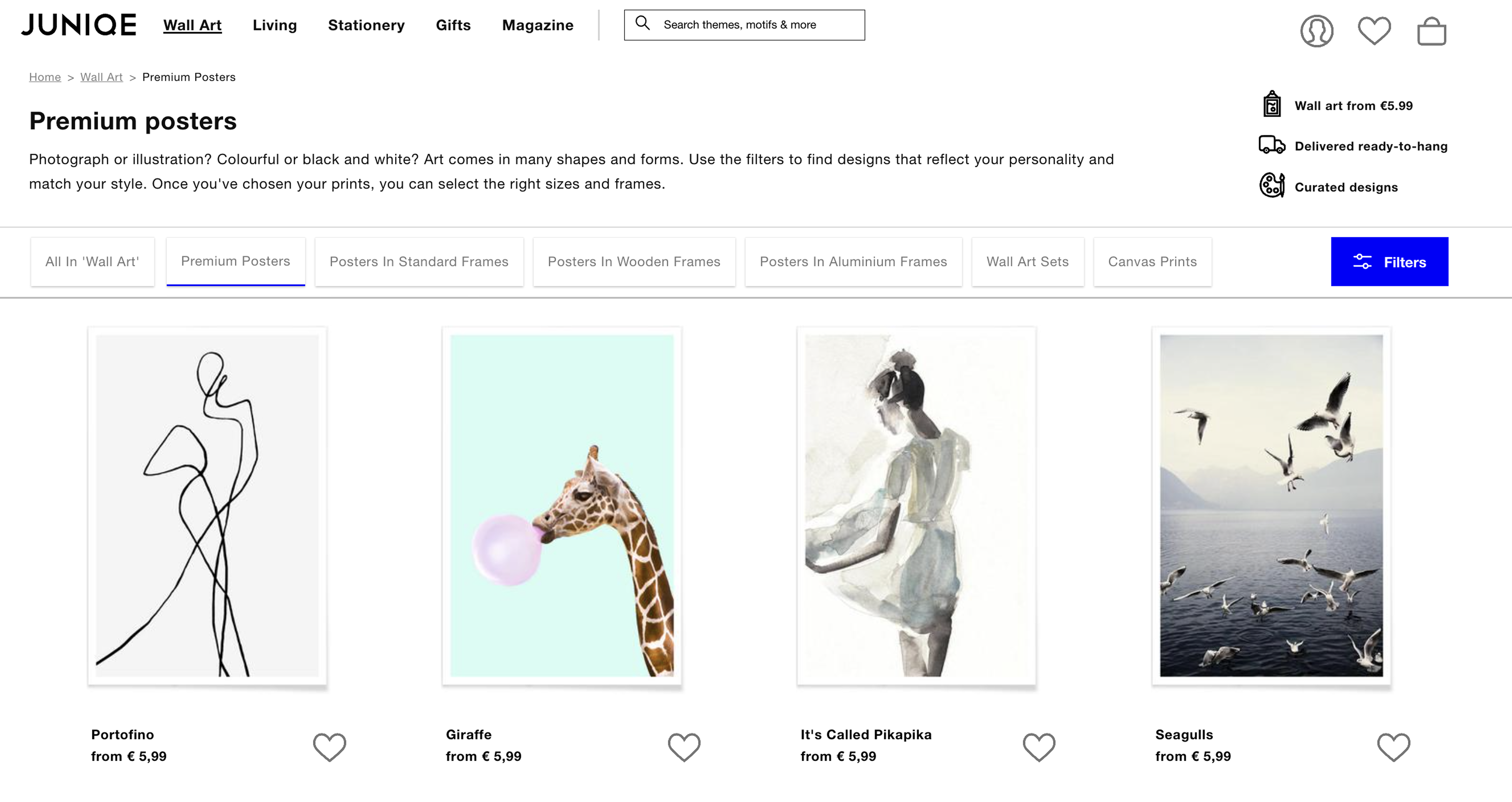
Task: Open the user account icon
Action: (x=1316, y=30)
